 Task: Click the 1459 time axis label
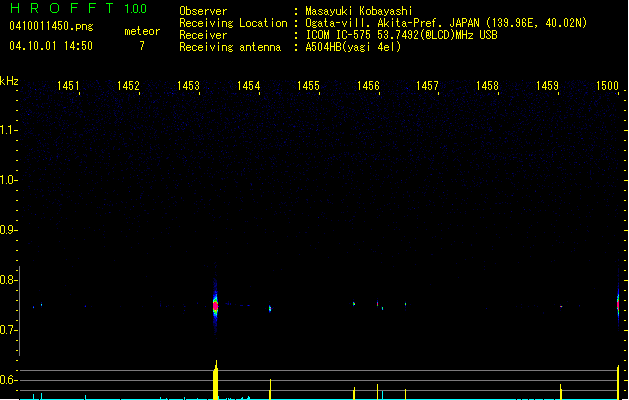coord(547,86)
